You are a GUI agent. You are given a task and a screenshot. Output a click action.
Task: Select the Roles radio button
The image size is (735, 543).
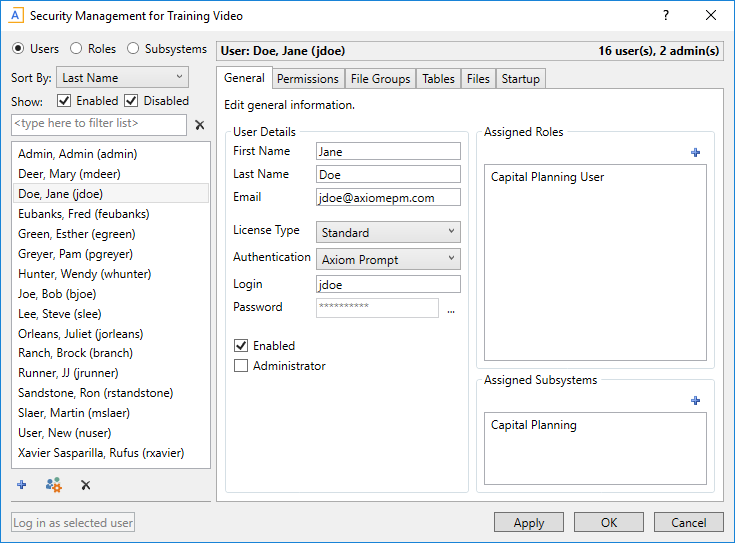(x=76, y=49)
